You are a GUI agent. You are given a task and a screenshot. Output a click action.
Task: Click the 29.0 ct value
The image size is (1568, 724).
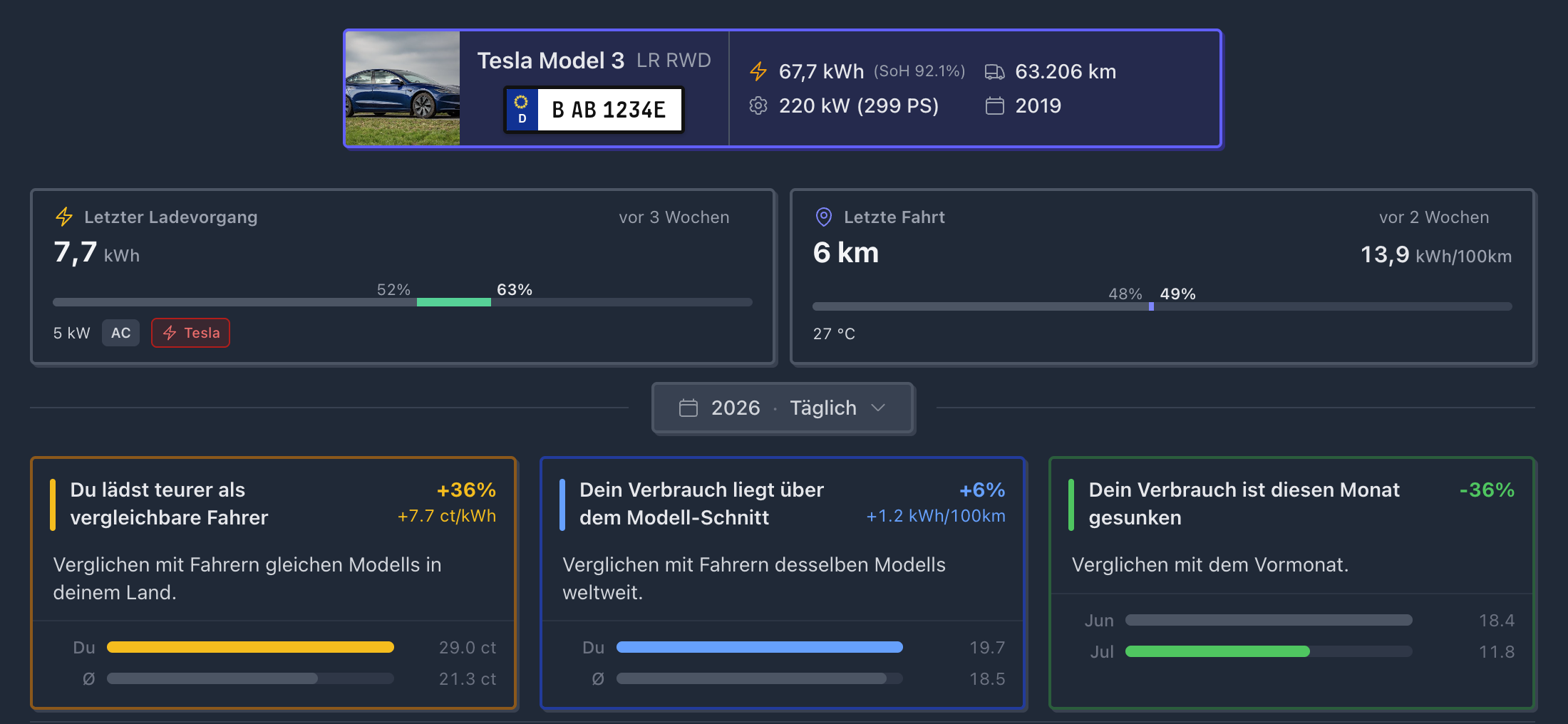[x=468, y=647]
